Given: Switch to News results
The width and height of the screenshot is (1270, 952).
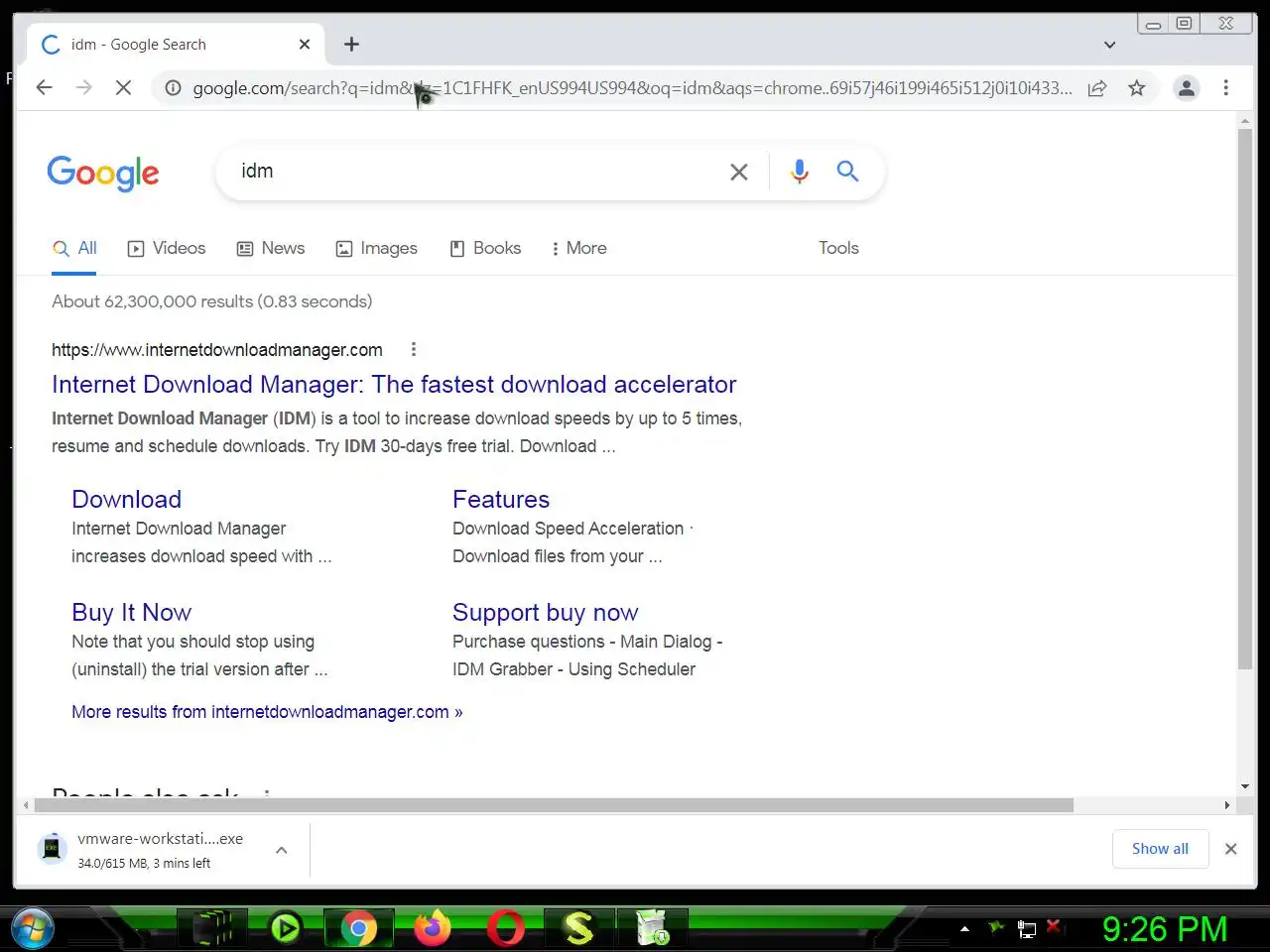Looking at the screenshot, I should [x=271, y=248].
